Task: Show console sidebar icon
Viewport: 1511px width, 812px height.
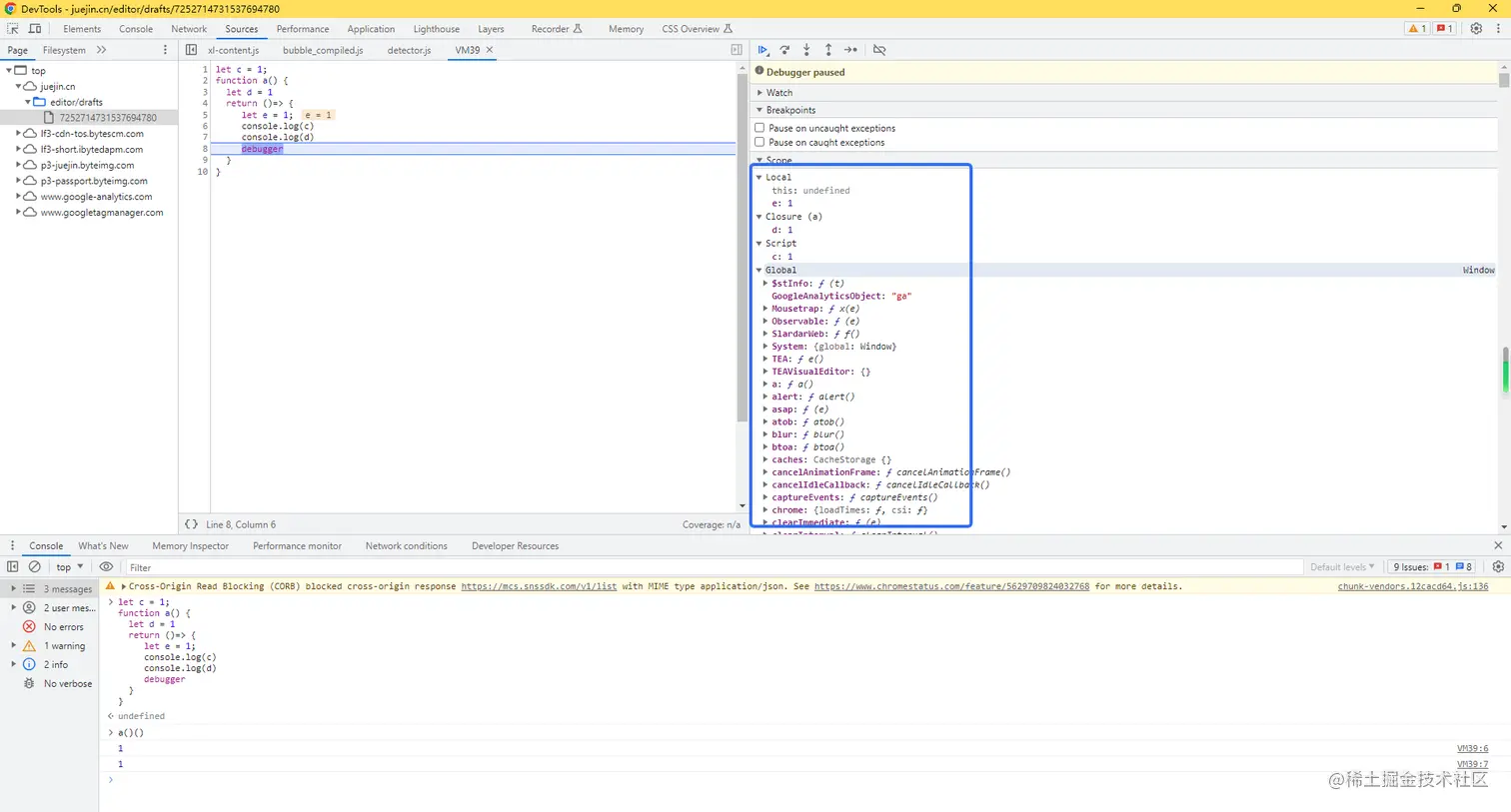Action: click(x=13, y=567)
